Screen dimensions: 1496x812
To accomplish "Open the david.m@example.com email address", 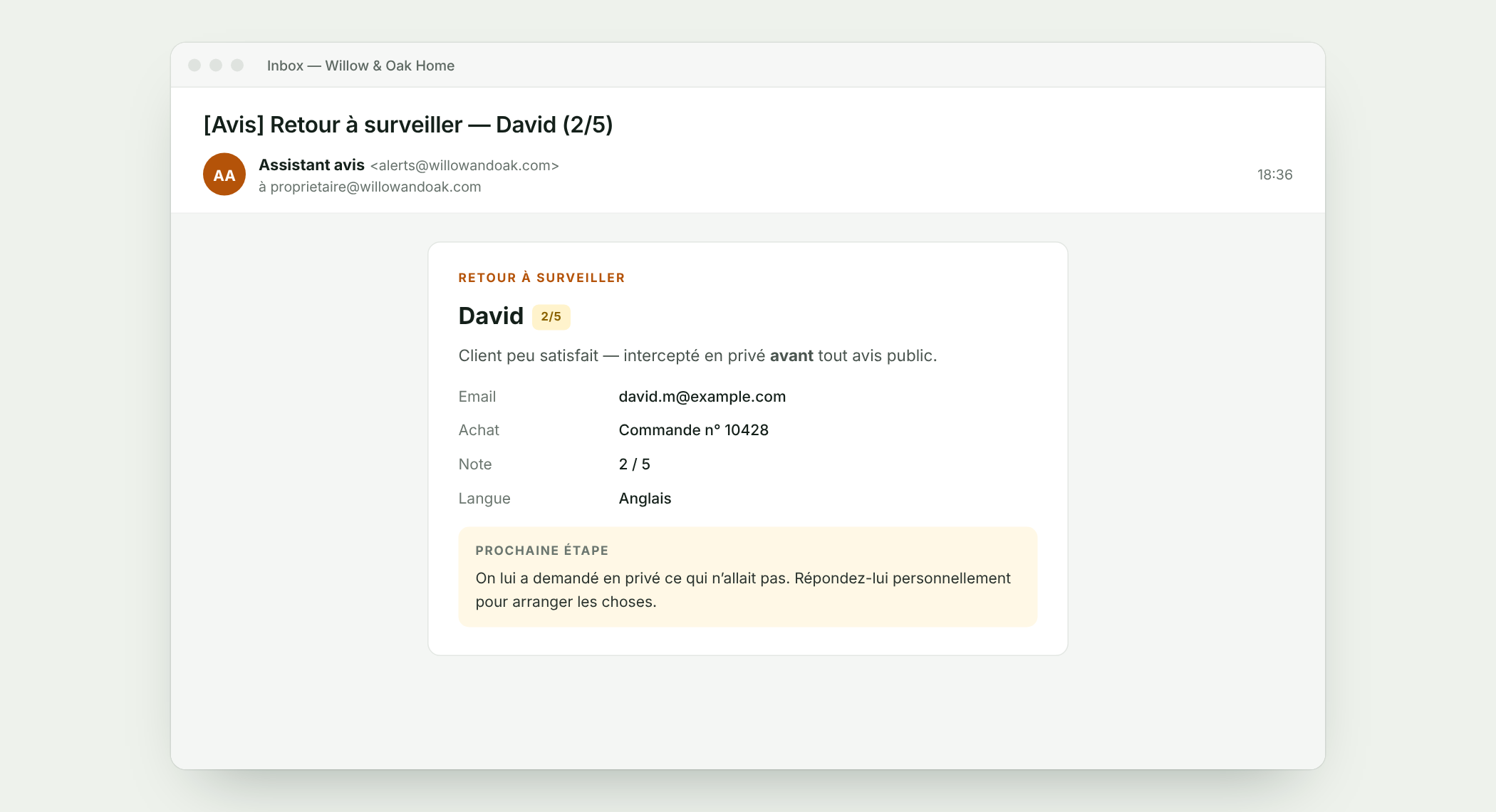I will (702, 397).
